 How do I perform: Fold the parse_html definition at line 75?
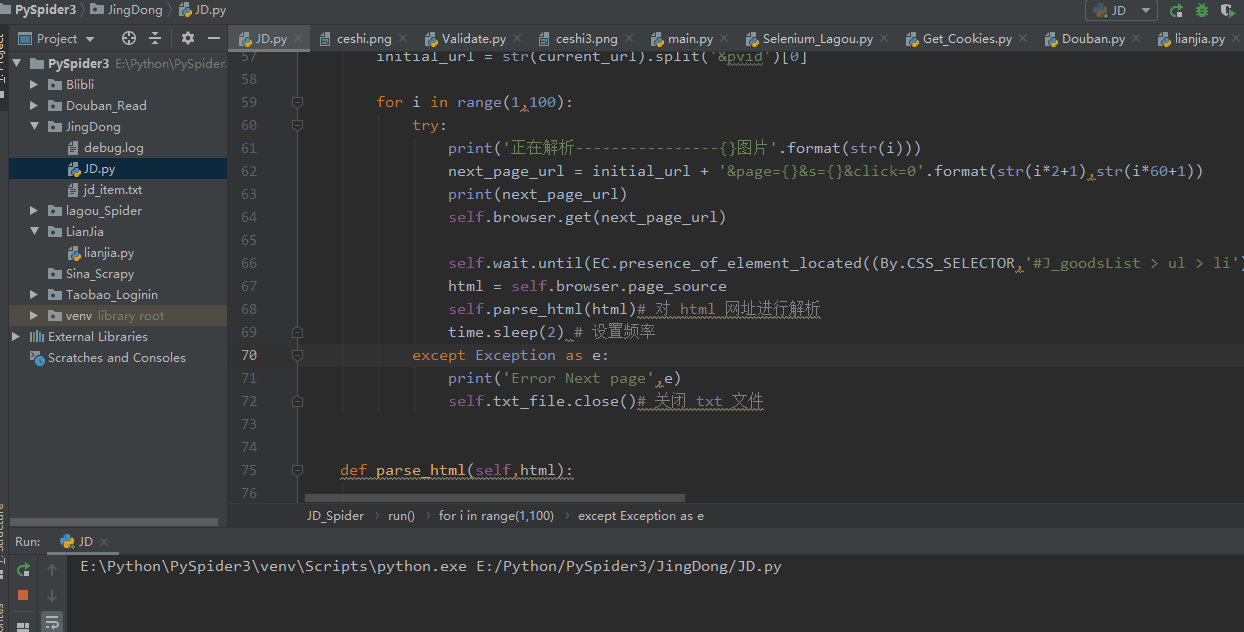point(297,470)
